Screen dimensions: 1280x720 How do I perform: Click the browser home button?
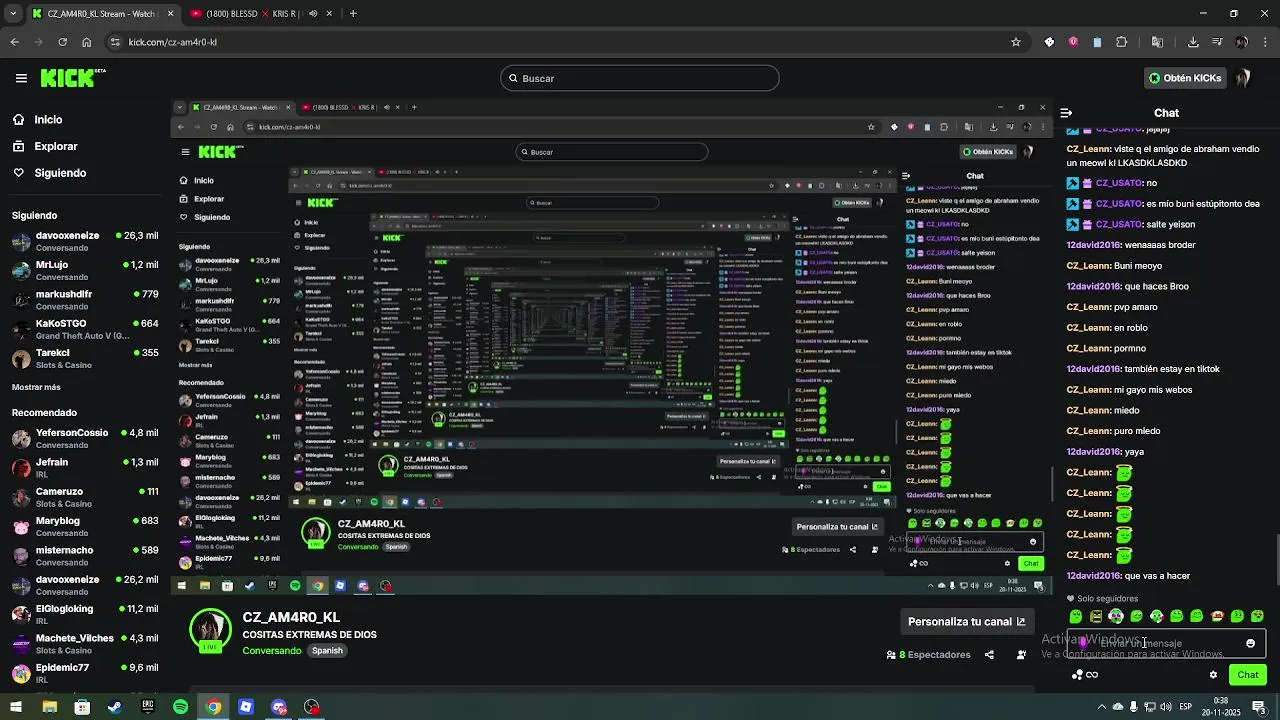87,42
